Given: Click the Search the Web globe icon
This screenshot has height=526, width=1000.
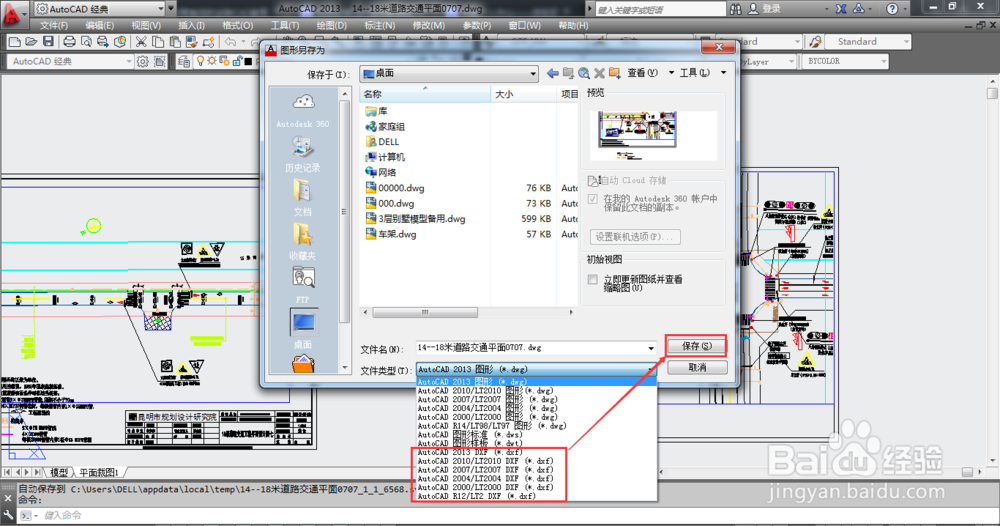Looking at the screenshot, I should (584, 73).
